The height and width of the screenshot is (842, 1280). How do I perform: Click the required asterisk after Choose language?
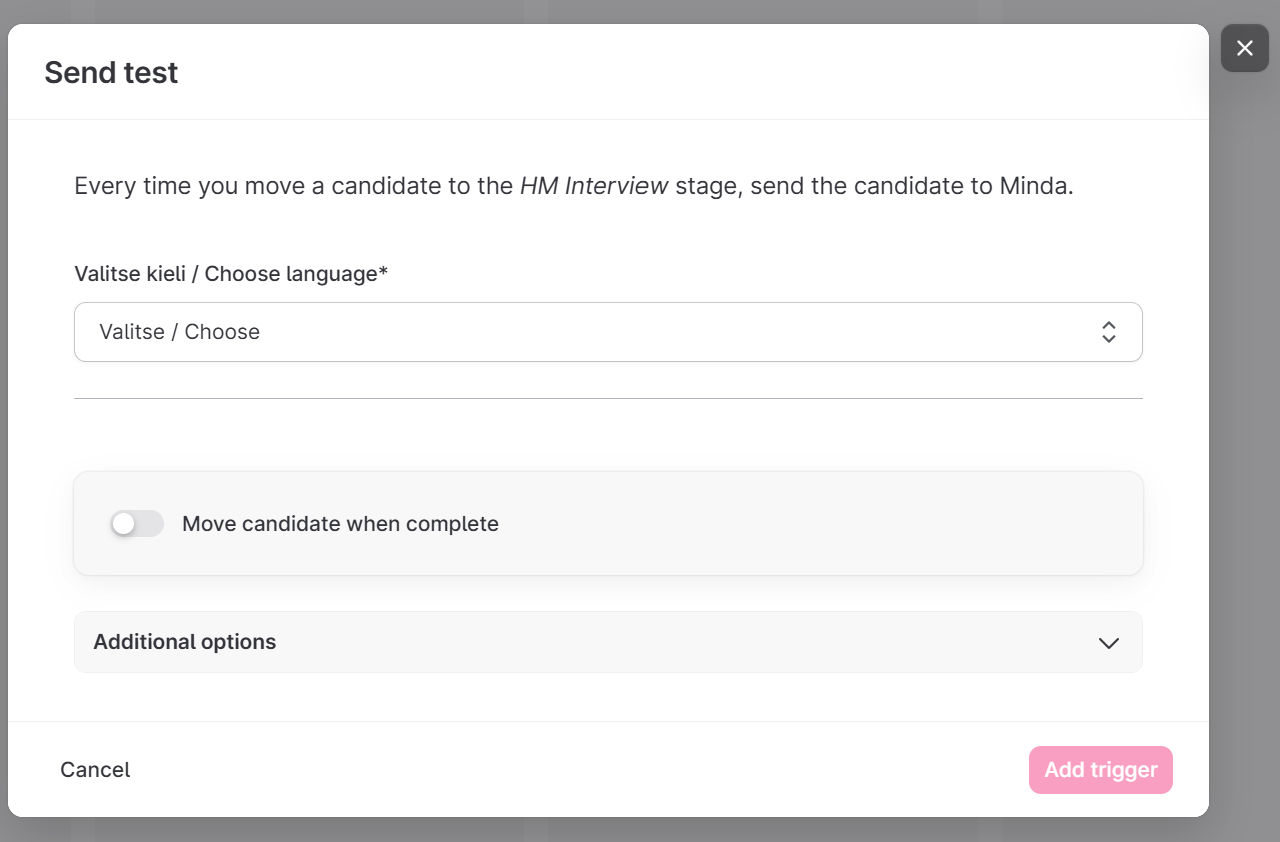pyautogui.click(x=383, y=273)
